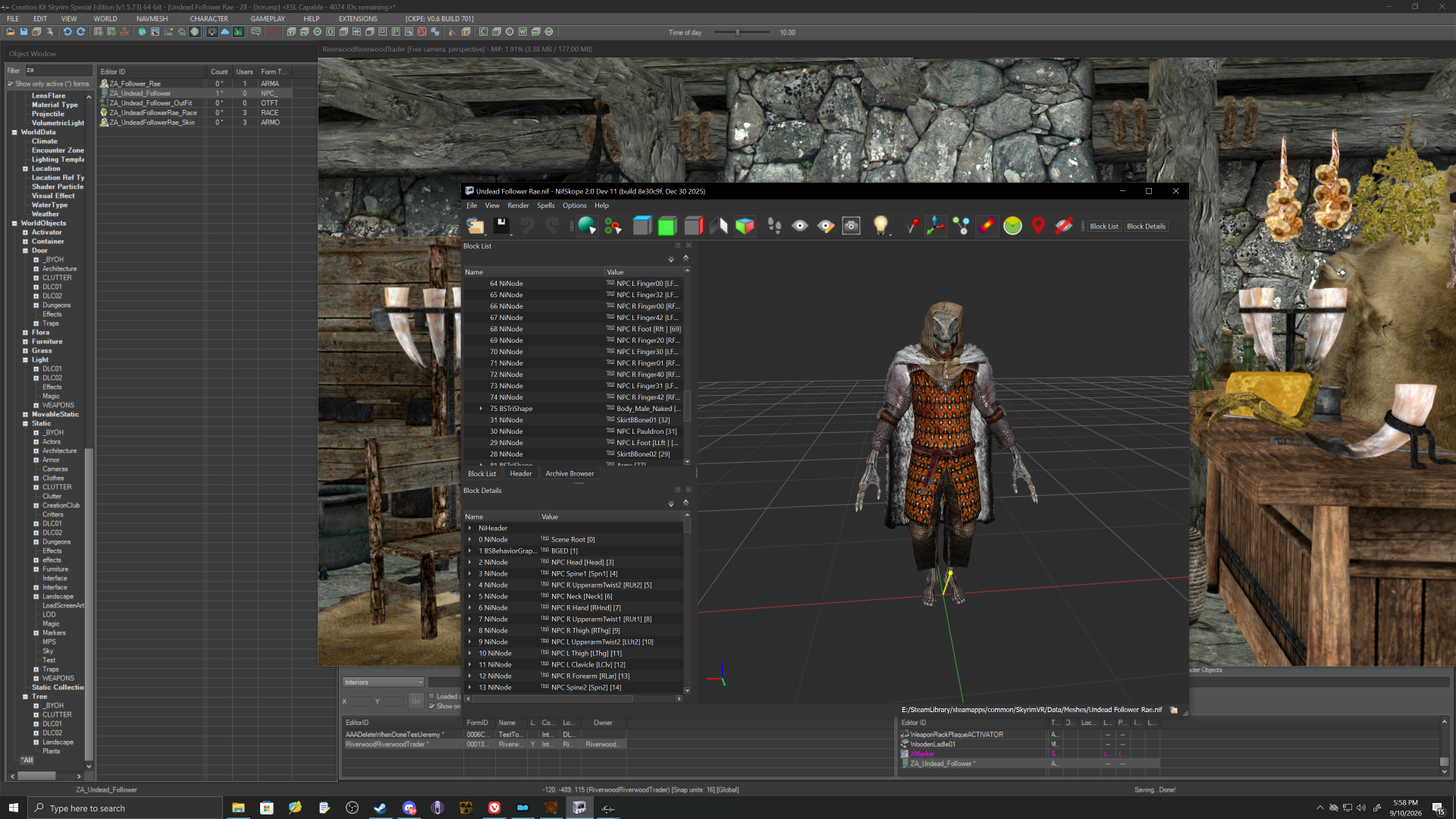Toggle the 'Show on' checkbox in Cell View
This screenshot has width=1456, height=819.
tap(431, 706)
